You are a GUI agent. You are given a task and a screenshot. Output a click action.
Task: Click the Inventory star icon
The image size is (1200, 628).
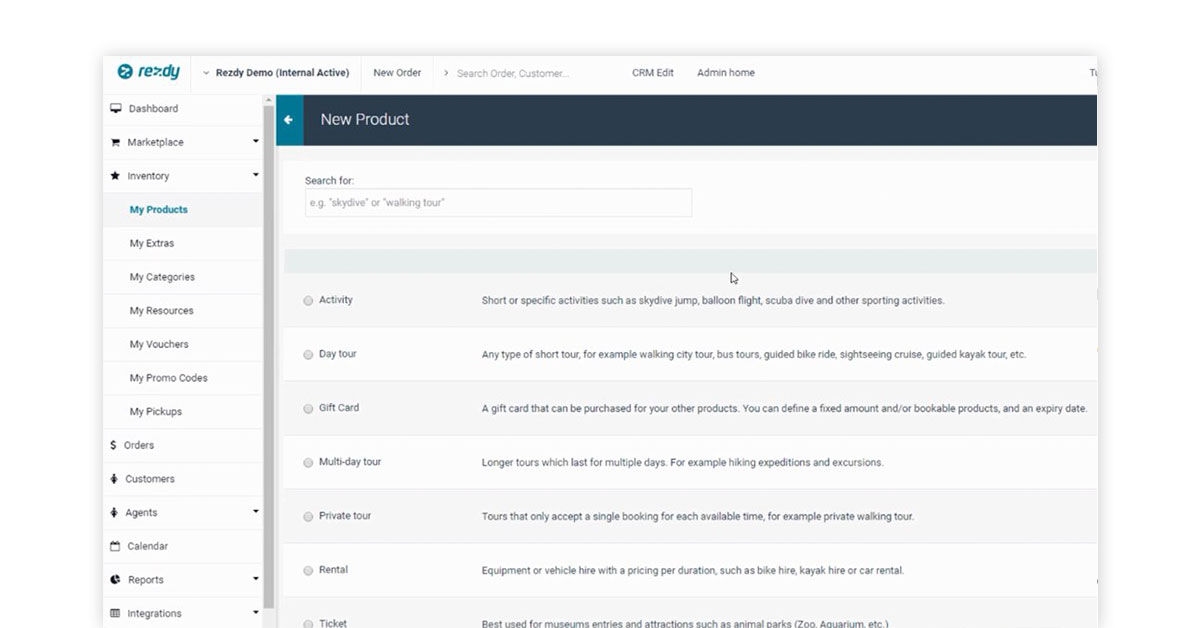(115, 176)
